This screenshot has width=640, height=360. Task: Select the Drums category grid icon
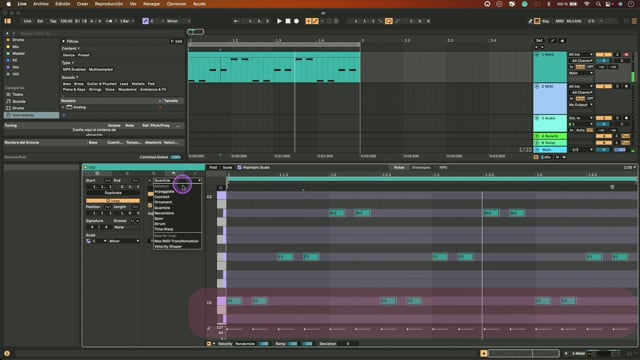[x=8, y=108]
